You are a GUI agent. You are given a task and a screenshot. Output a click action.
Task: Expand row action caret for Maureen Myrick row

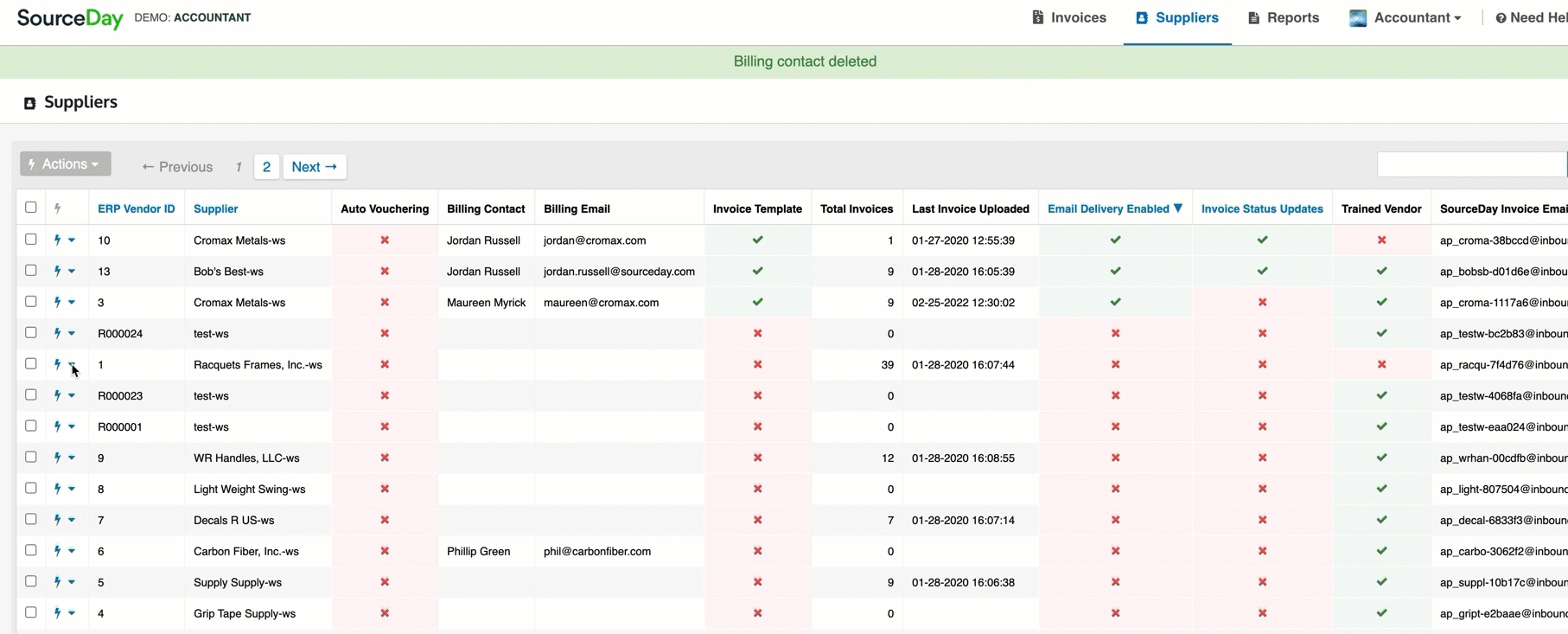72,303
